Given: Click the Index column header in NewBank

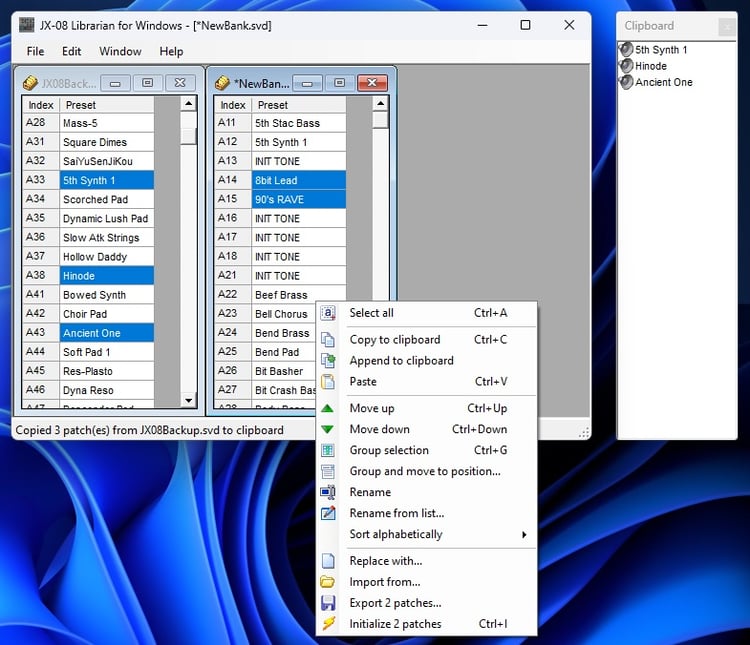Looking at the screenshot, I should pos(232,105).
